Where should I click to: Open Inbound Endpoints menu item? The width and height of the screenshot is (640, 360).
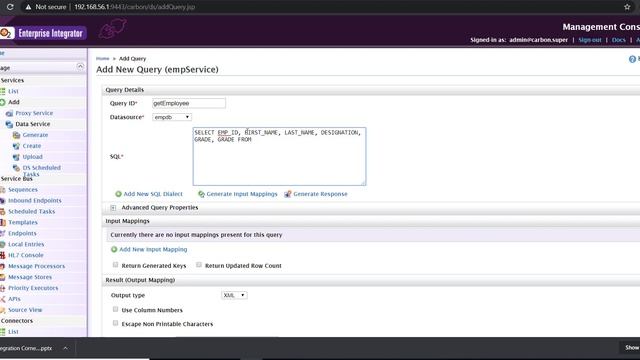click(35, 200)
